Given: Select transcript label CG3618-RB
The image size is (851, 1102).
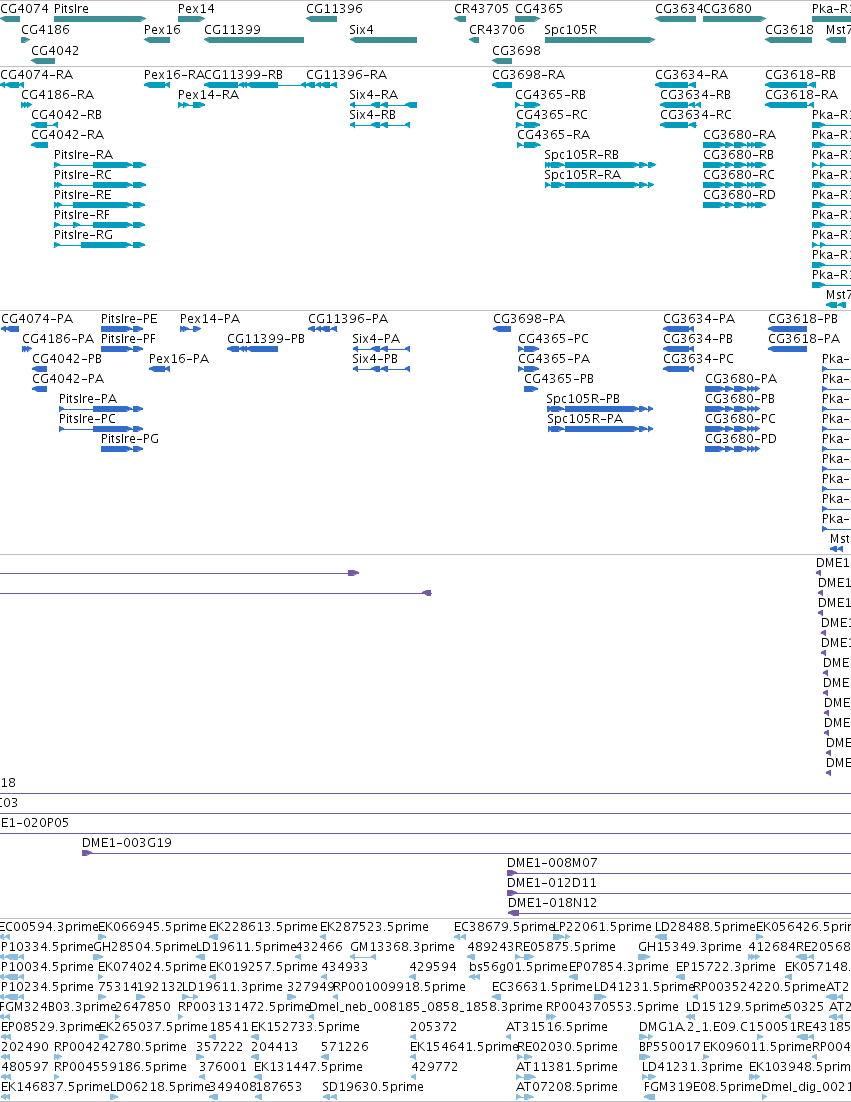Looking at the screenshot, I should point(800,74).
